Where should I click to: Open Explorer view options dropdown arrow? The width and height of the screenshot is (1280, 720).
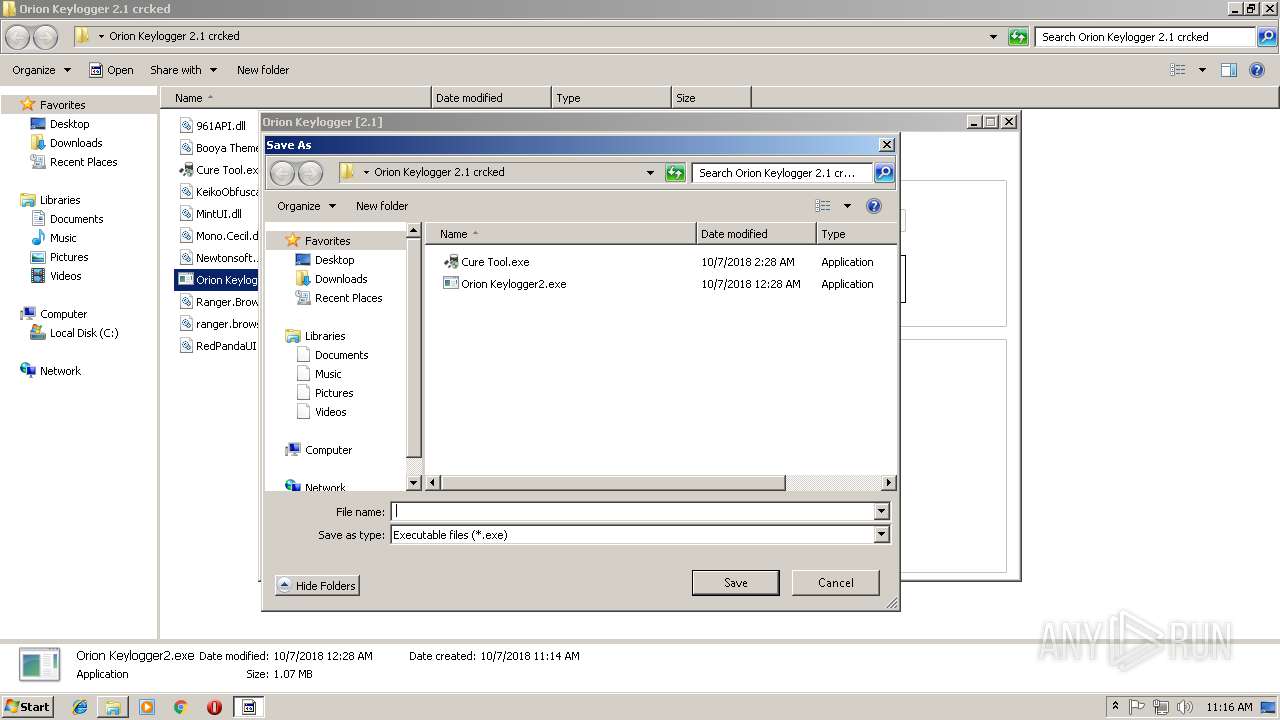pyautogui.click(x=1202, y=70)
